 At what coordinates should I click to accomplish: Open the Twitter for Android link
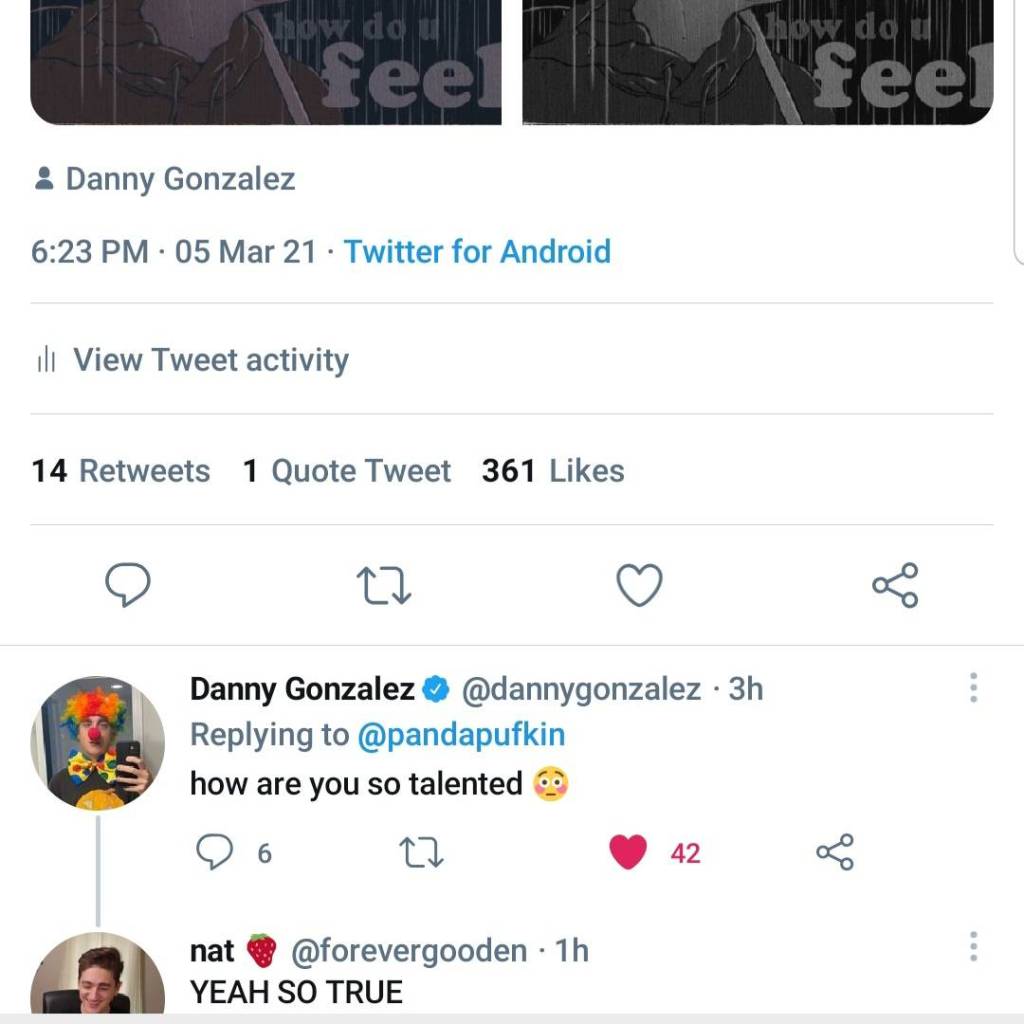pyautogui.click(x=477, y=251)
